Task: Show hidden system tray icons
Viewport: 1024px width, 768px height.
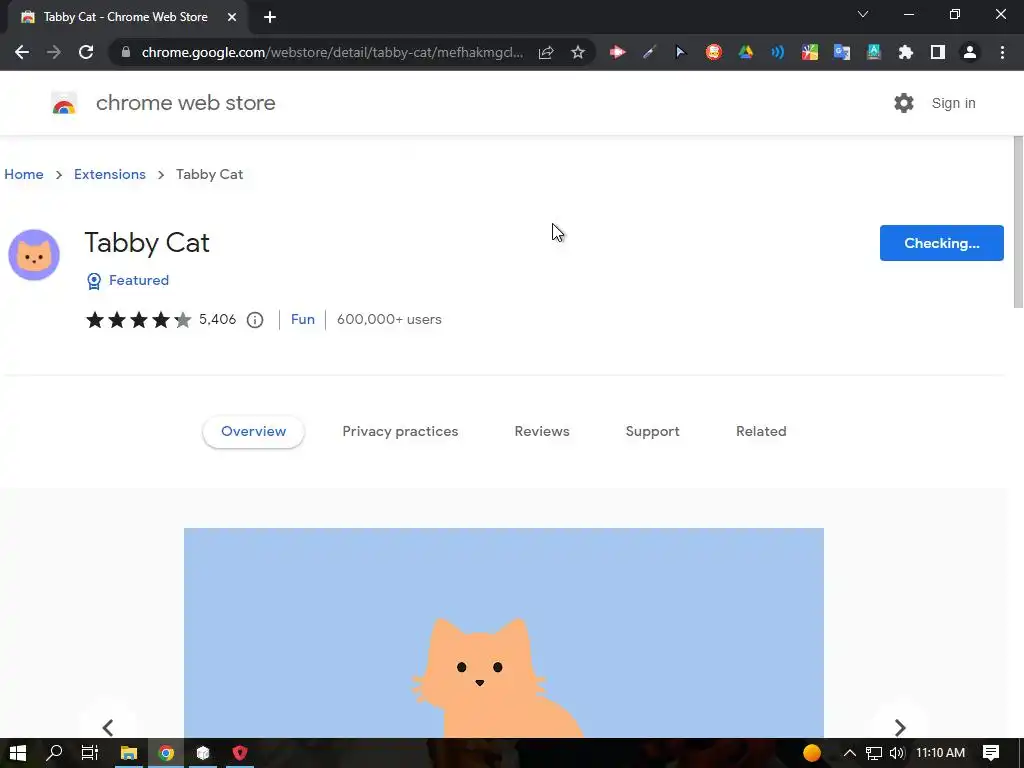Action: tap(850, 753)
